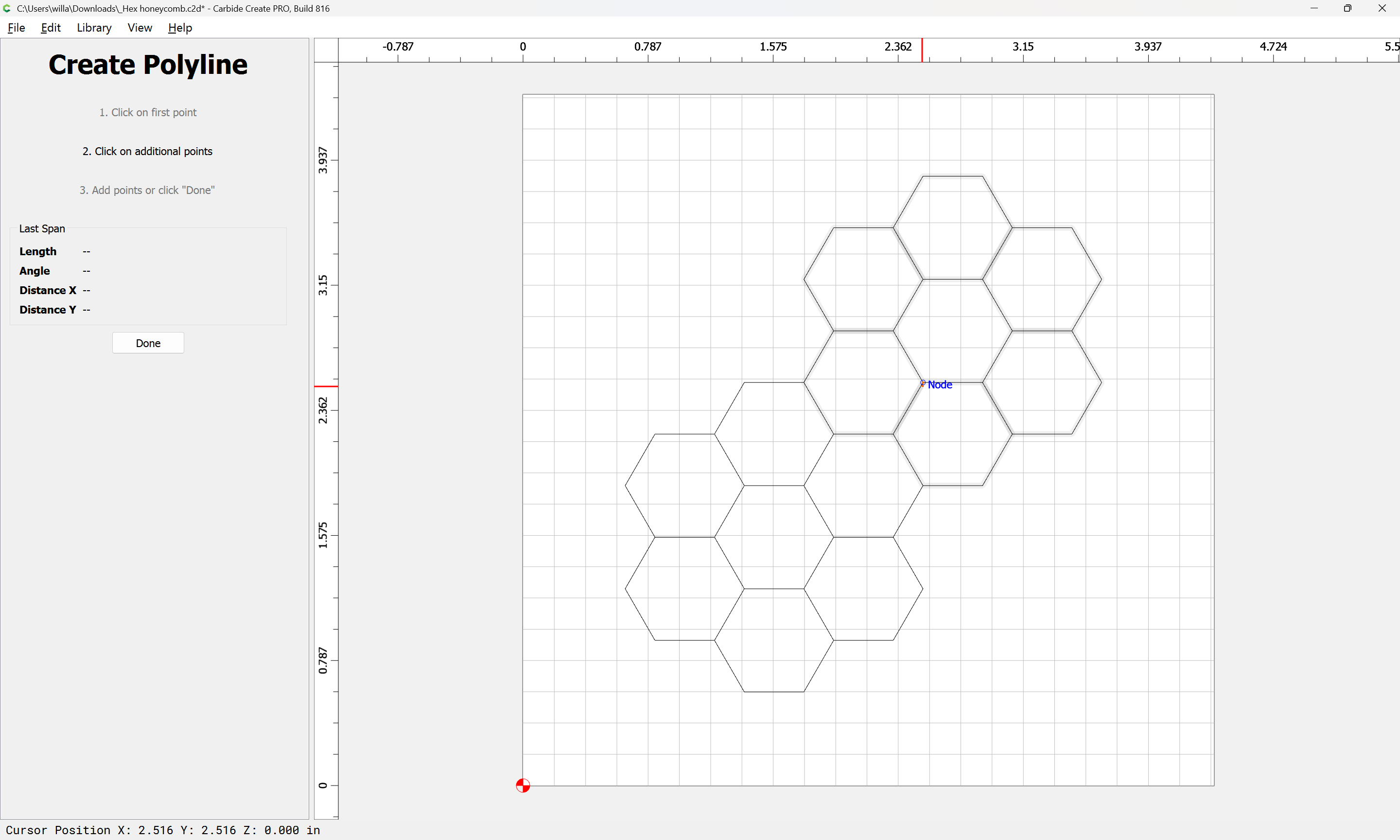Open the Help menu
This screenshot has height=840, width=1400.
pyautogui.click(x=180, y=28)
